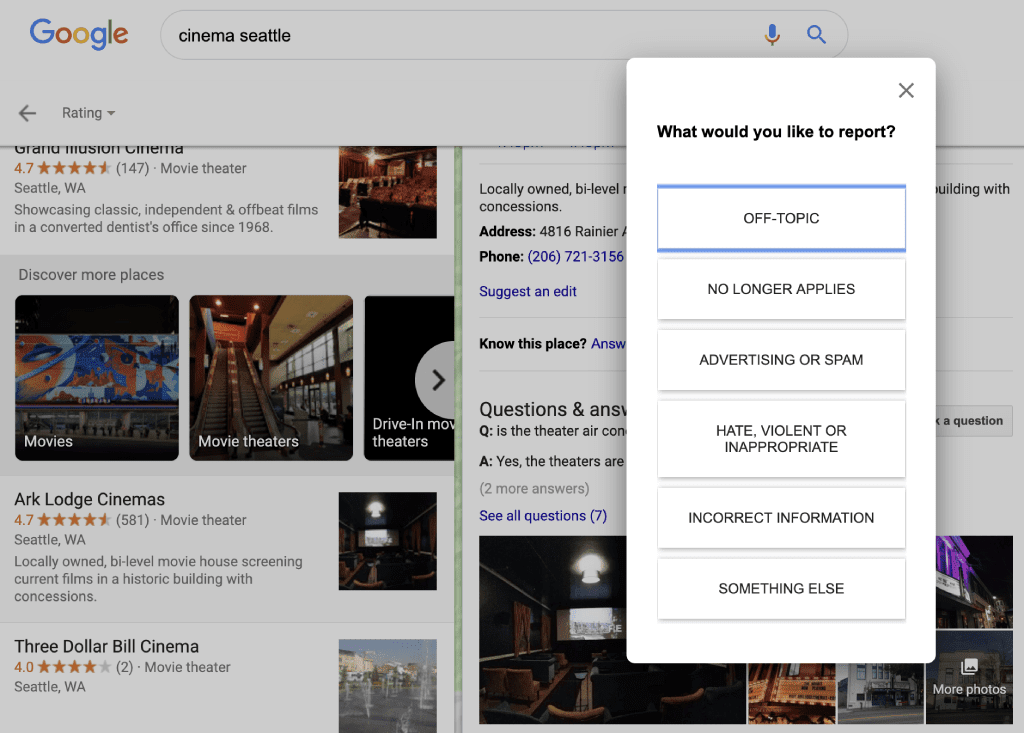
Task: Open More photos gallery
Action: click(969, 677)
